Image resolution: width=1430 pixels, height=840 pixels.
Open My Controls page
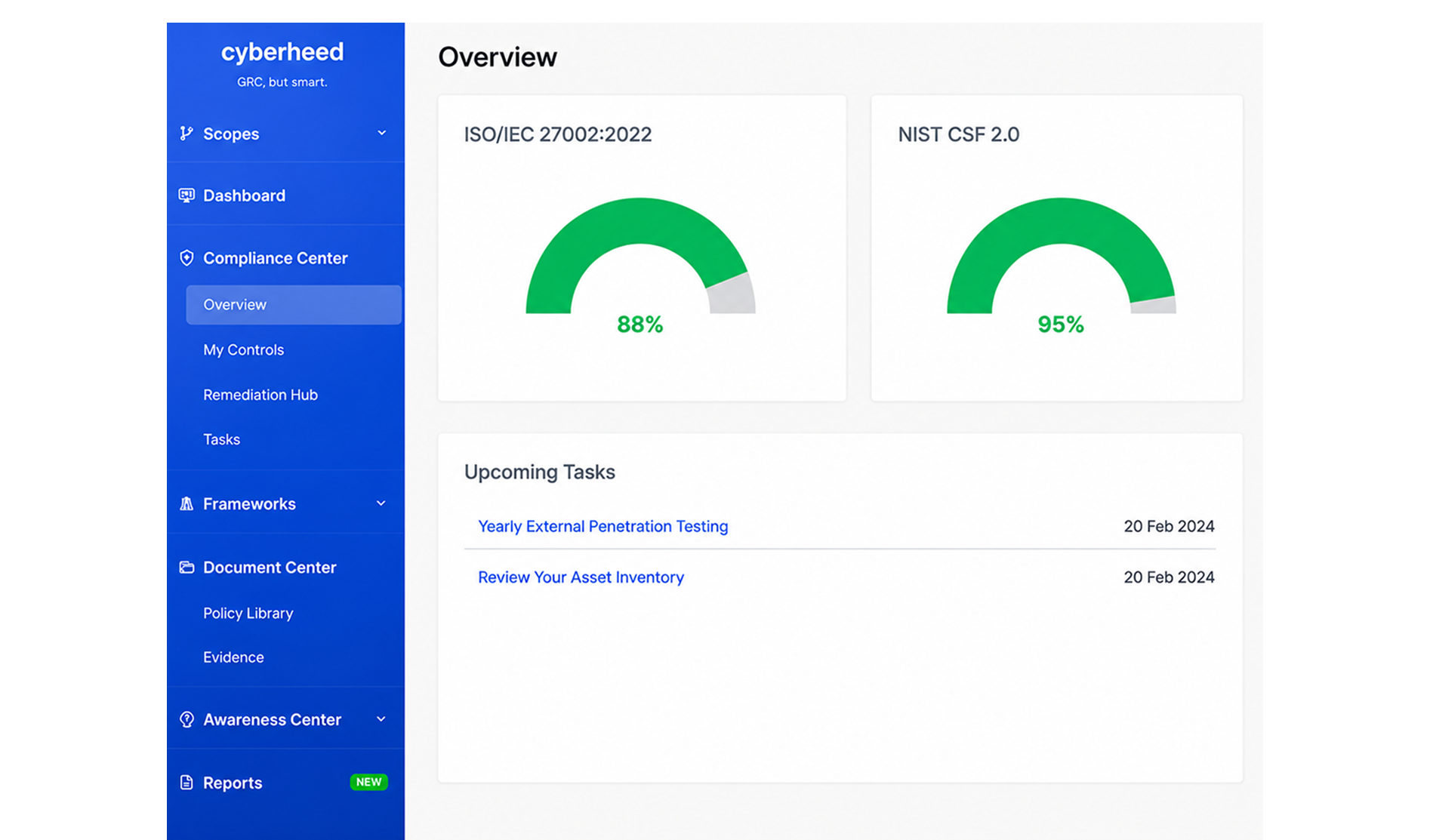coord(243,350)
